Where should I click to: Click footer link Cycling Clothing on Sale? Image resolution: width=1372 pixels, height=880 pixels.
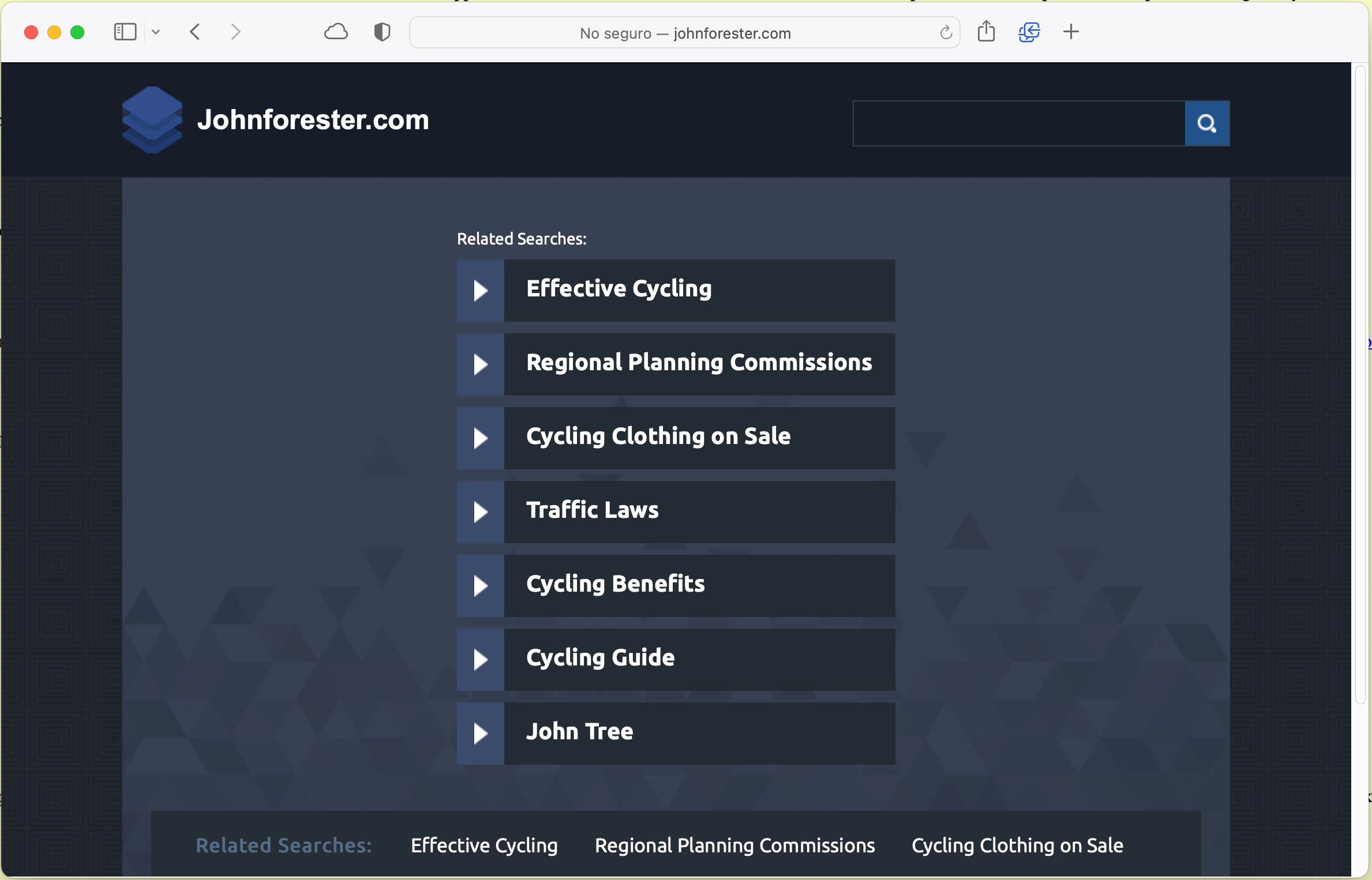1017,845
